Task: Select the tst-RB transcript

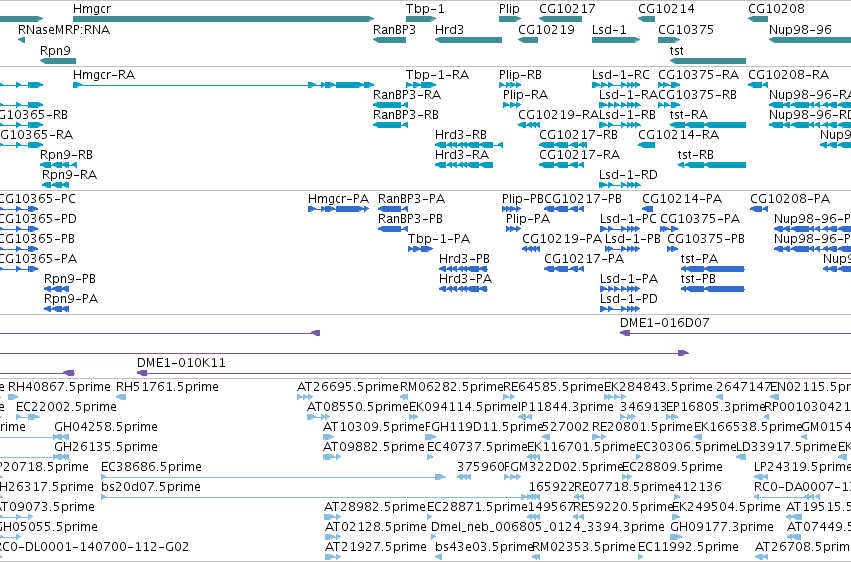Action: click(x=712, y=165)
